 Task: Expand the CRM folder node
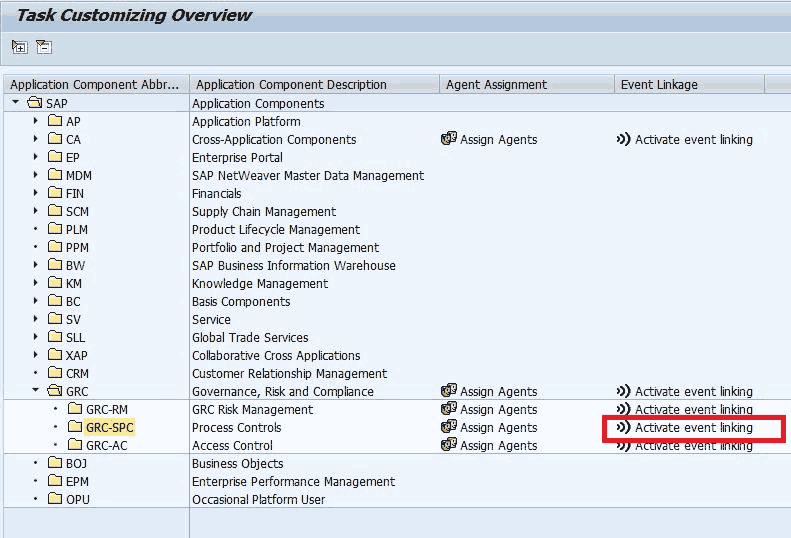coord(35,373)
